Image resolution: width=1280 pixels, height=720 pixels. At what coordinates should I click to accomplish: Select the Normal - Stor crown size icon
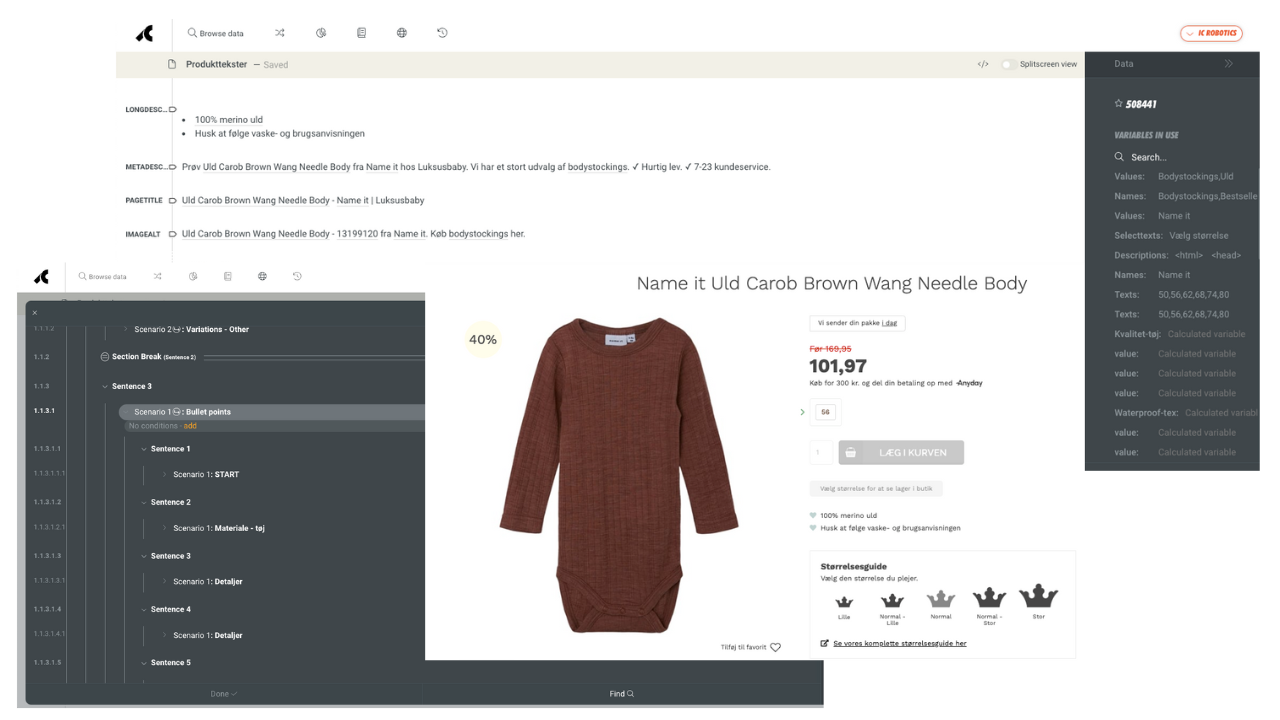[x=989, y=597]
